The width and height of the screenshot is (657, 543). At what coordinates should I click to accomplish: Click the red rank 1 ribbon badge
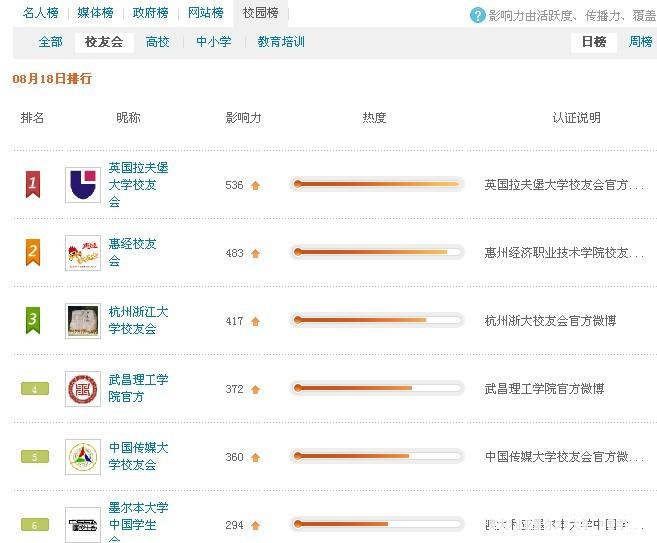[x=33, y=184]
